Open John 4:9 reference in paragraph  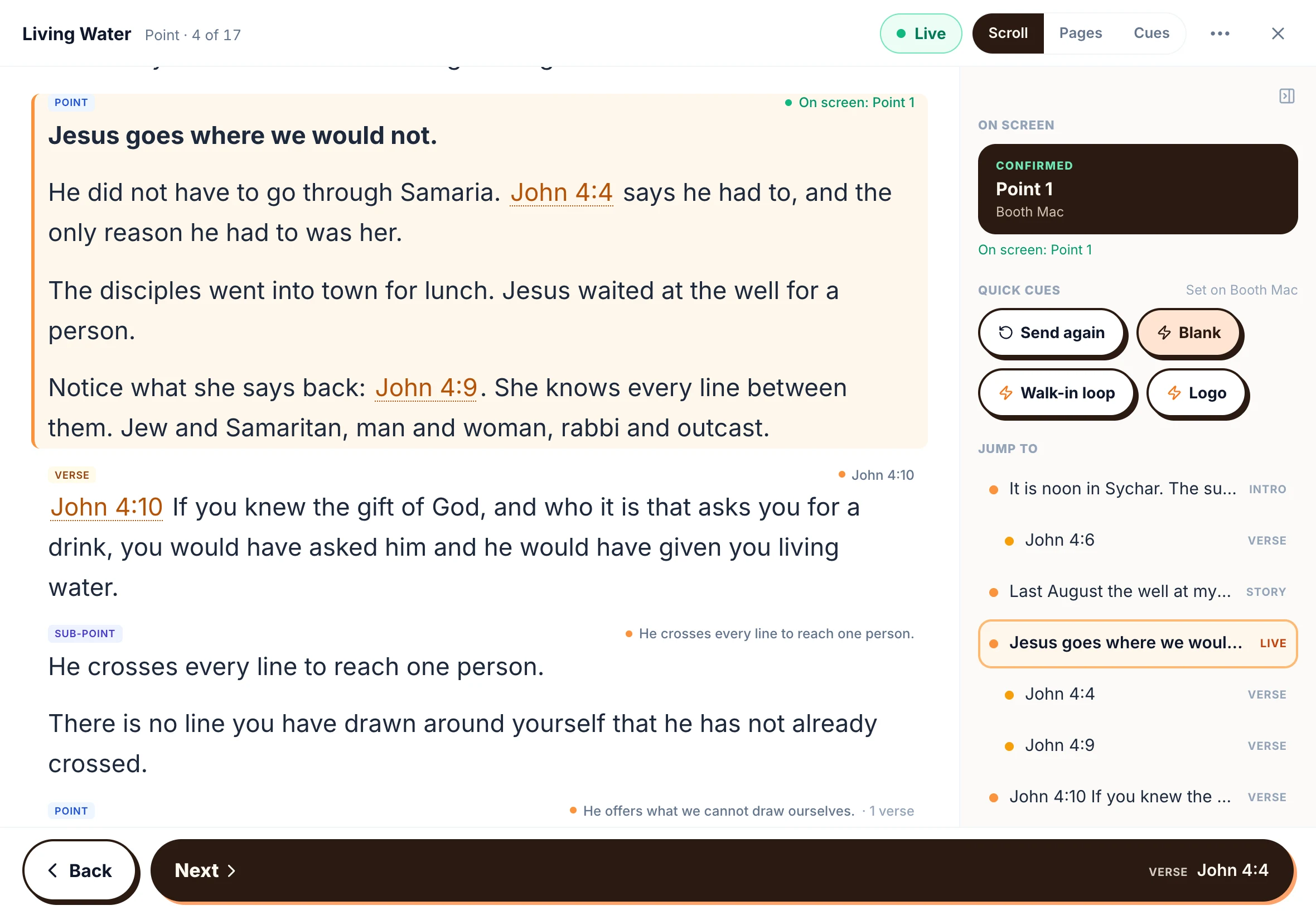coord(425,388)
